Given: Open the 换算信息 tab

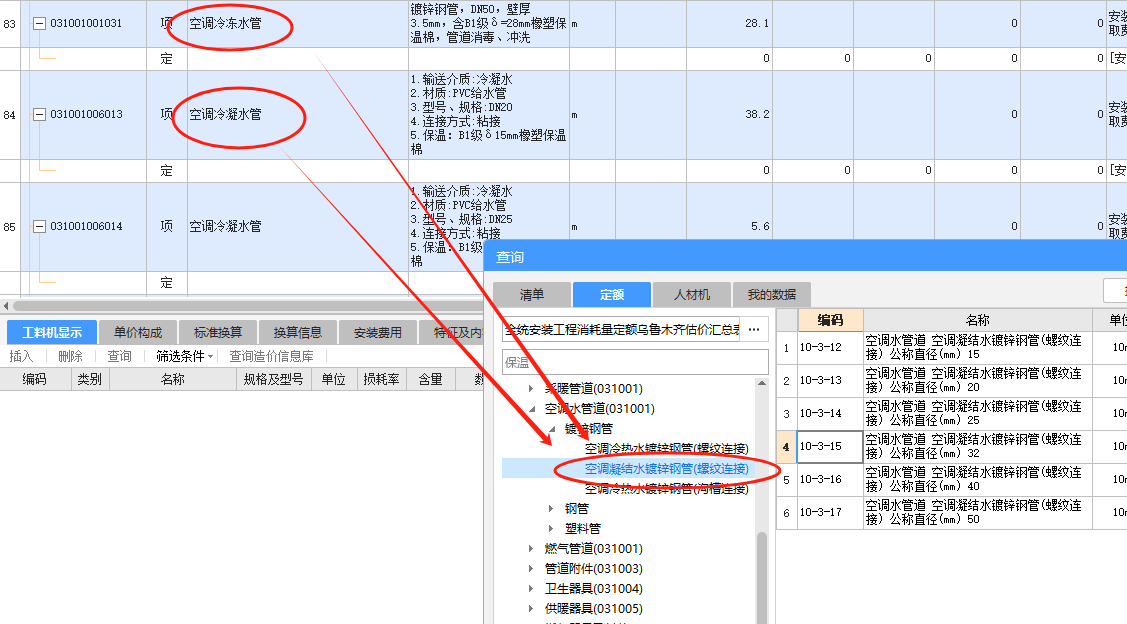Looking at the screenshot, I should (298, 332).
